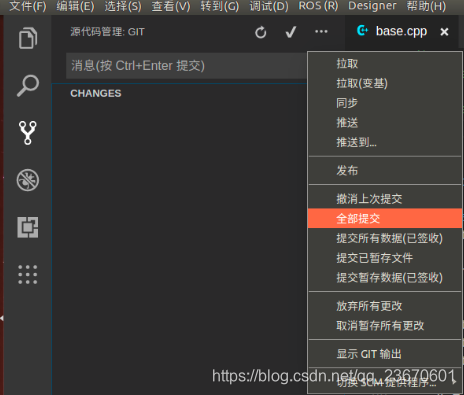Click the 源代码管理: GIT panel title
Screen dimensions: 464x395
(x=107, y=32)
